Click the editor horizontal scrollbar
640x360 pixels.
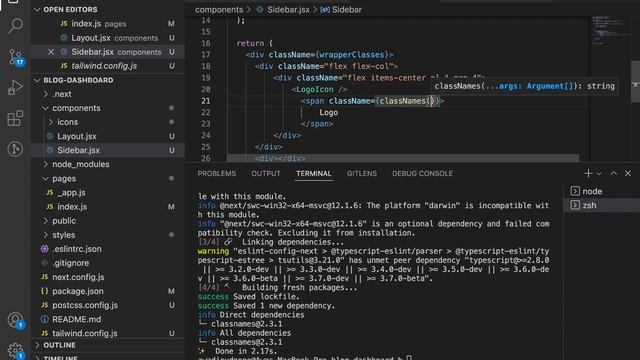pyautogui.click(x=403, y=158)
